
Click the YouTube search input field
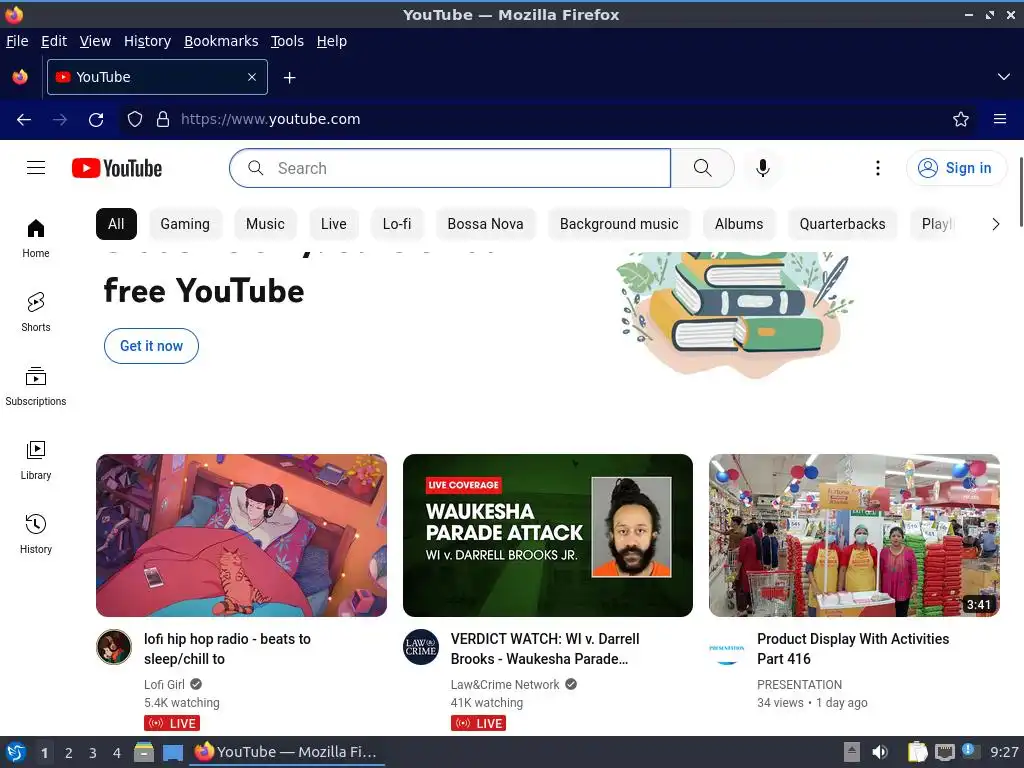pos(450,168)
